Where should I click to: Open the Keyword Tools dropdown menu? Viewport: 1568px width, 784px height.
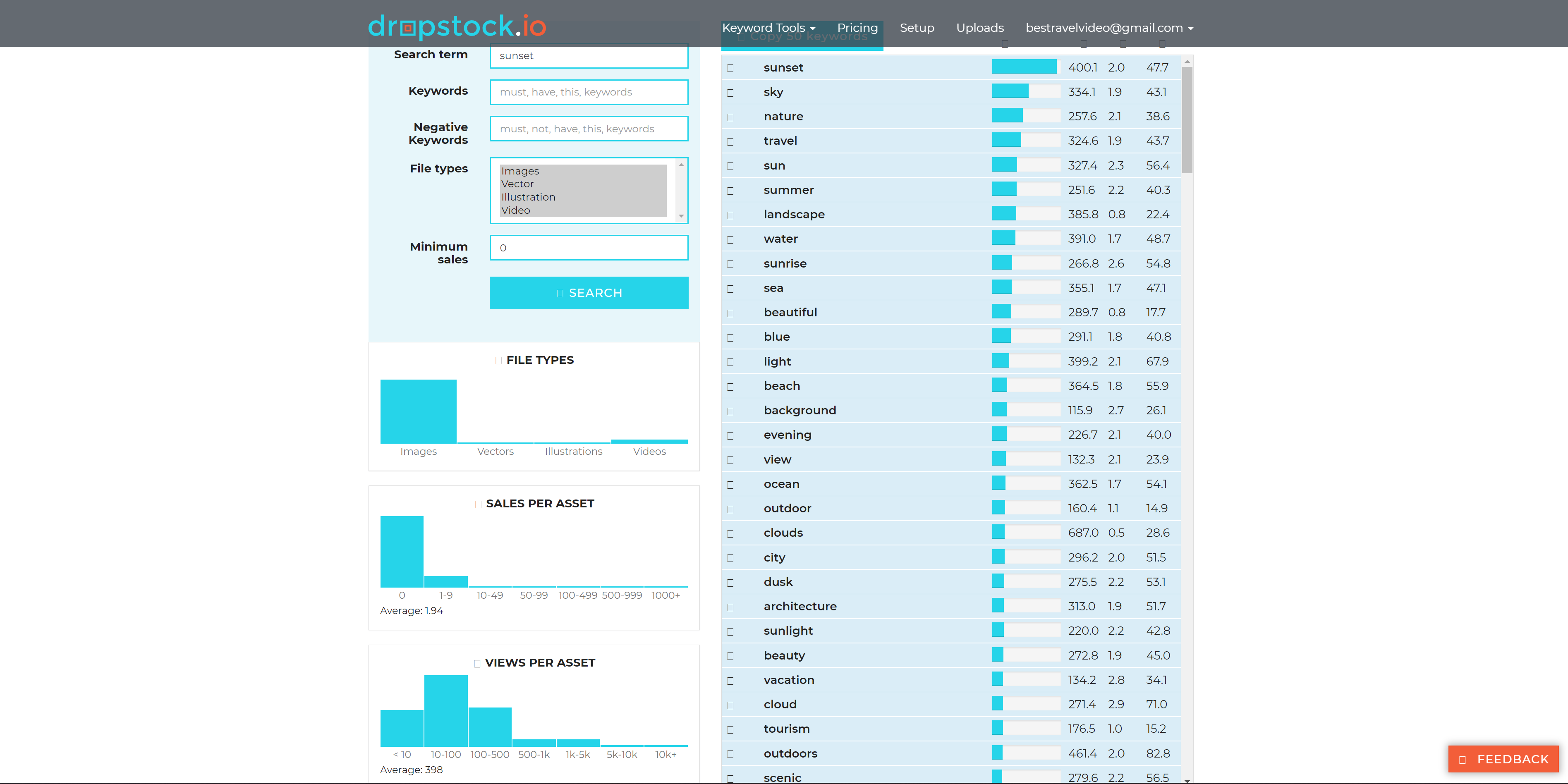[768, 28]
